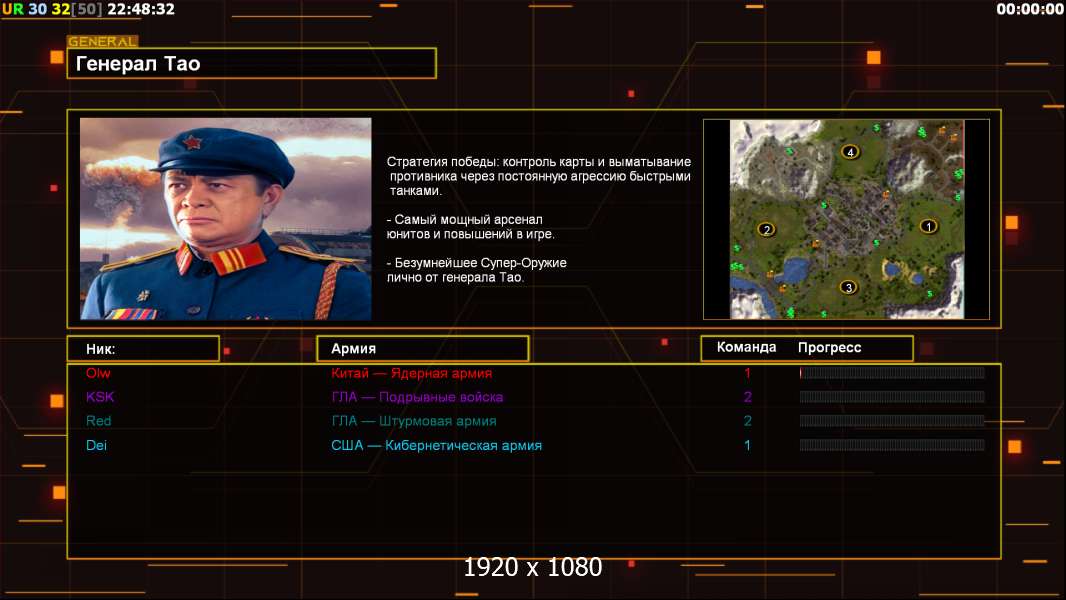Click team number for player KSK

pyautogui.click(x=747, y=397)
